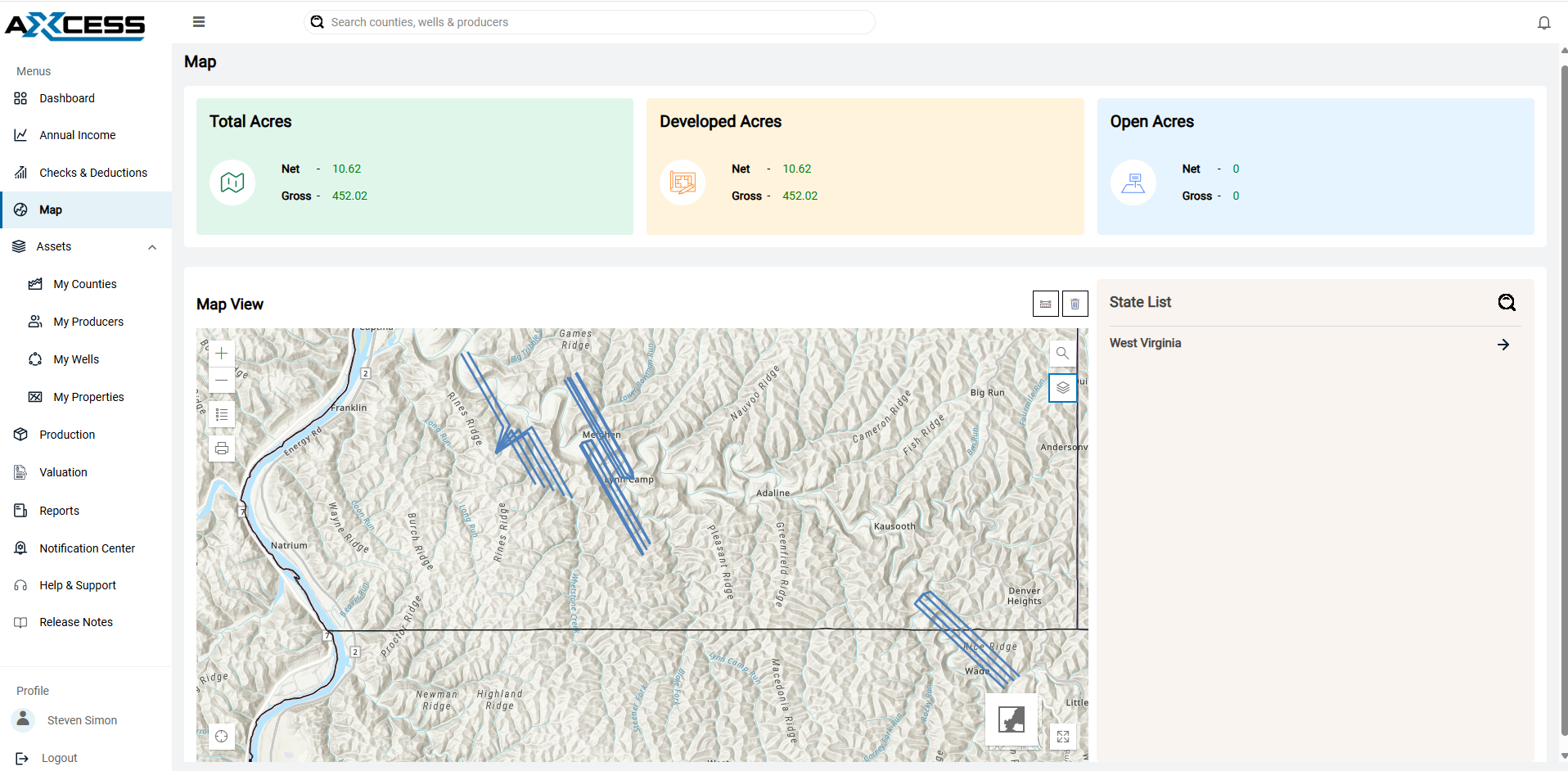
Task: Toggle the sidebar with the hamburger menu
Action: (x=198, y=21)
